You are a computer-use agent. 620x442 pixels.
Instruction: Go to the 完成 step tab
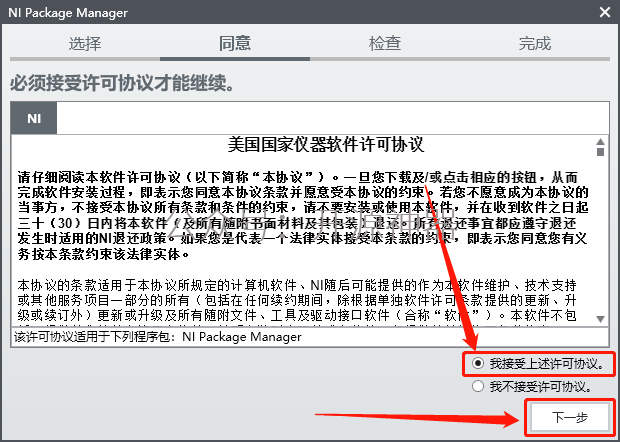pyautogui.click(x=535, y=43)
